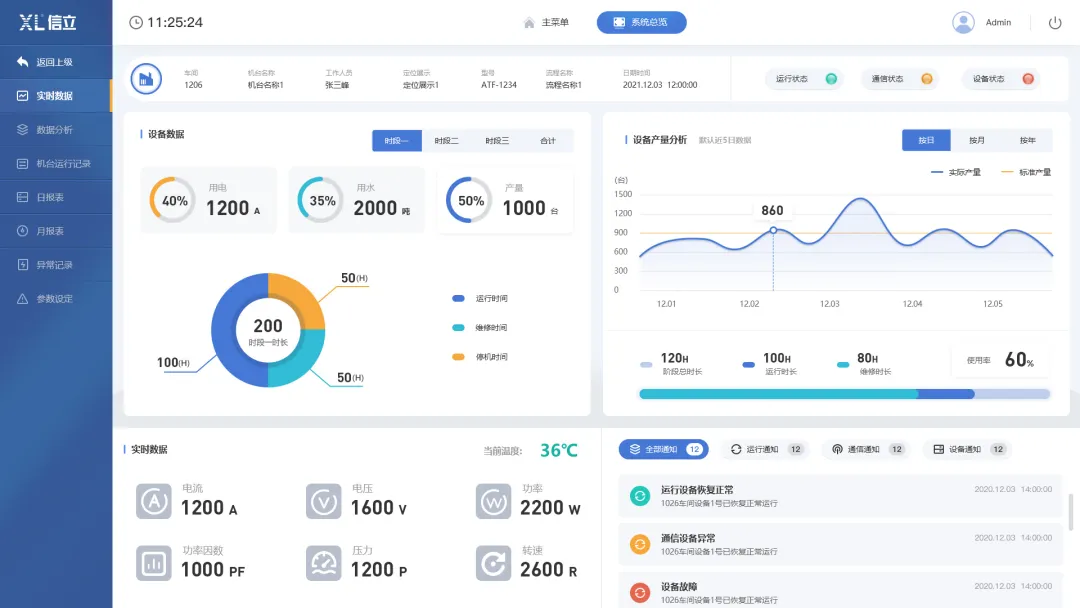Click the 电压 voltmeter icon
The height and width of the screenshot is (608, 1080).
[x=324, y=501]
